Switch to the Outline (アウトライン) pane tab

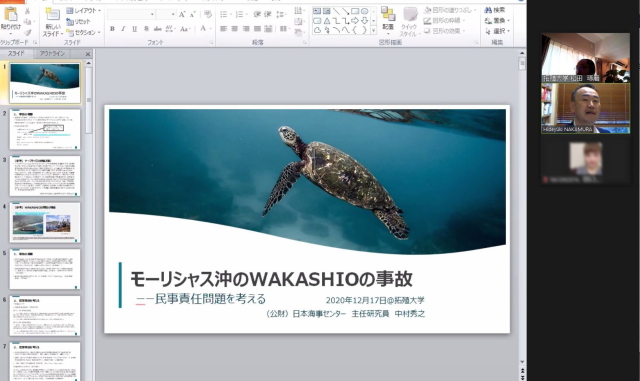coord(52,53)
